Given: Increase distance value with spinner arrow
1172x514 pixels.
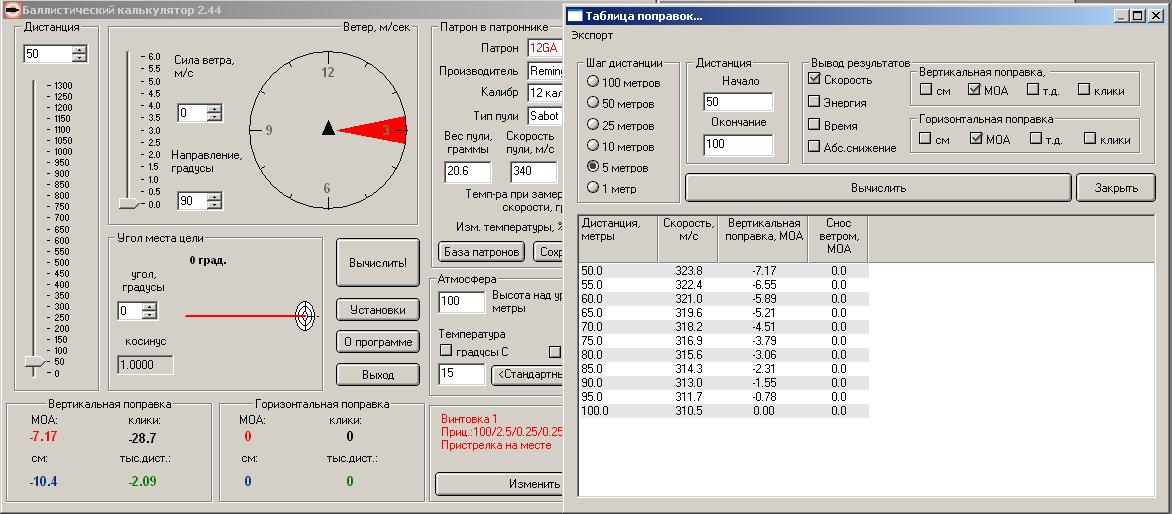Looking at the screenshot, I should click(80, 49).
